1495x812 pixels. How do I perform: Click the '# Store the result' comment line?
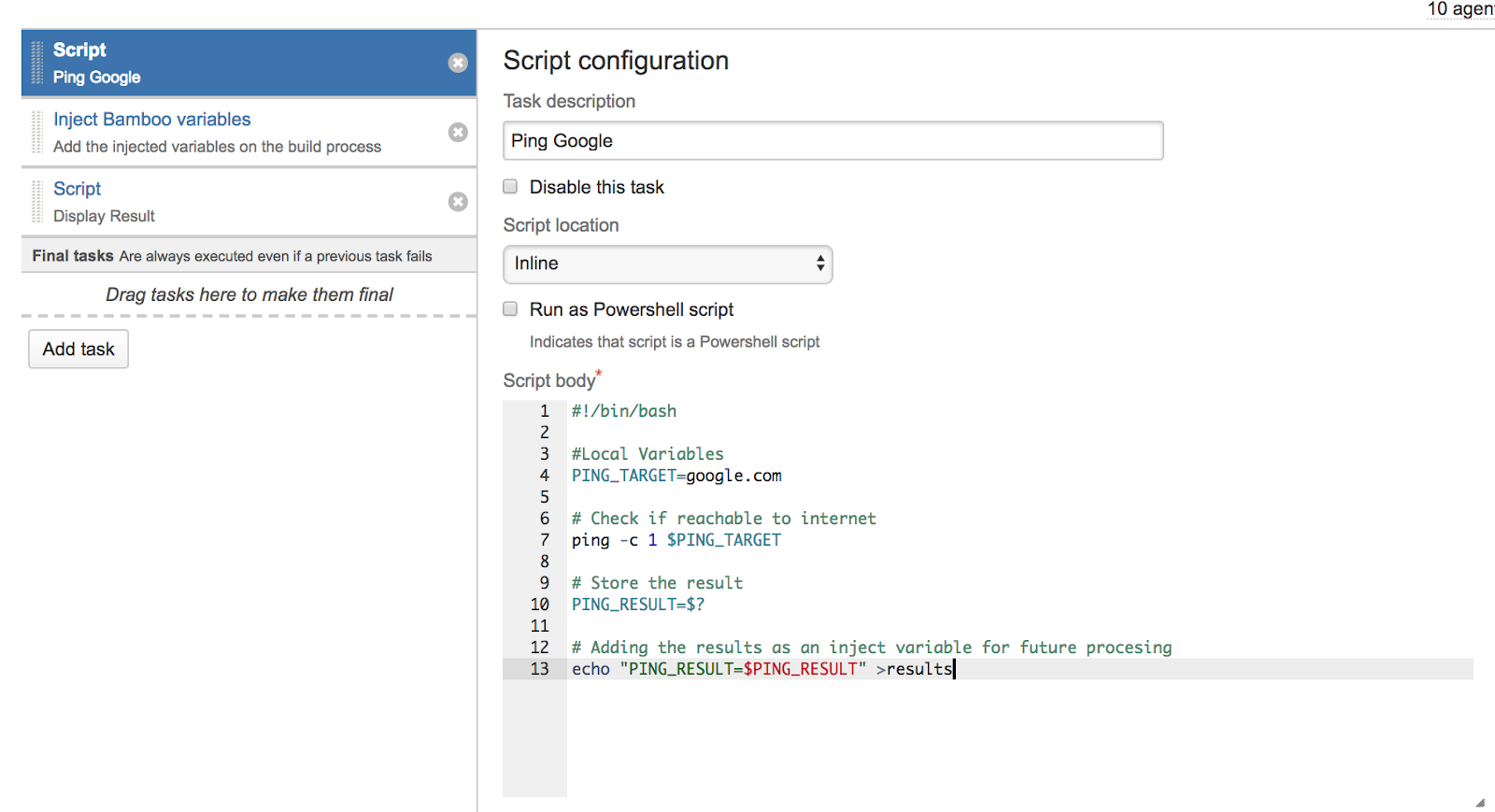(x=658, y=583)
